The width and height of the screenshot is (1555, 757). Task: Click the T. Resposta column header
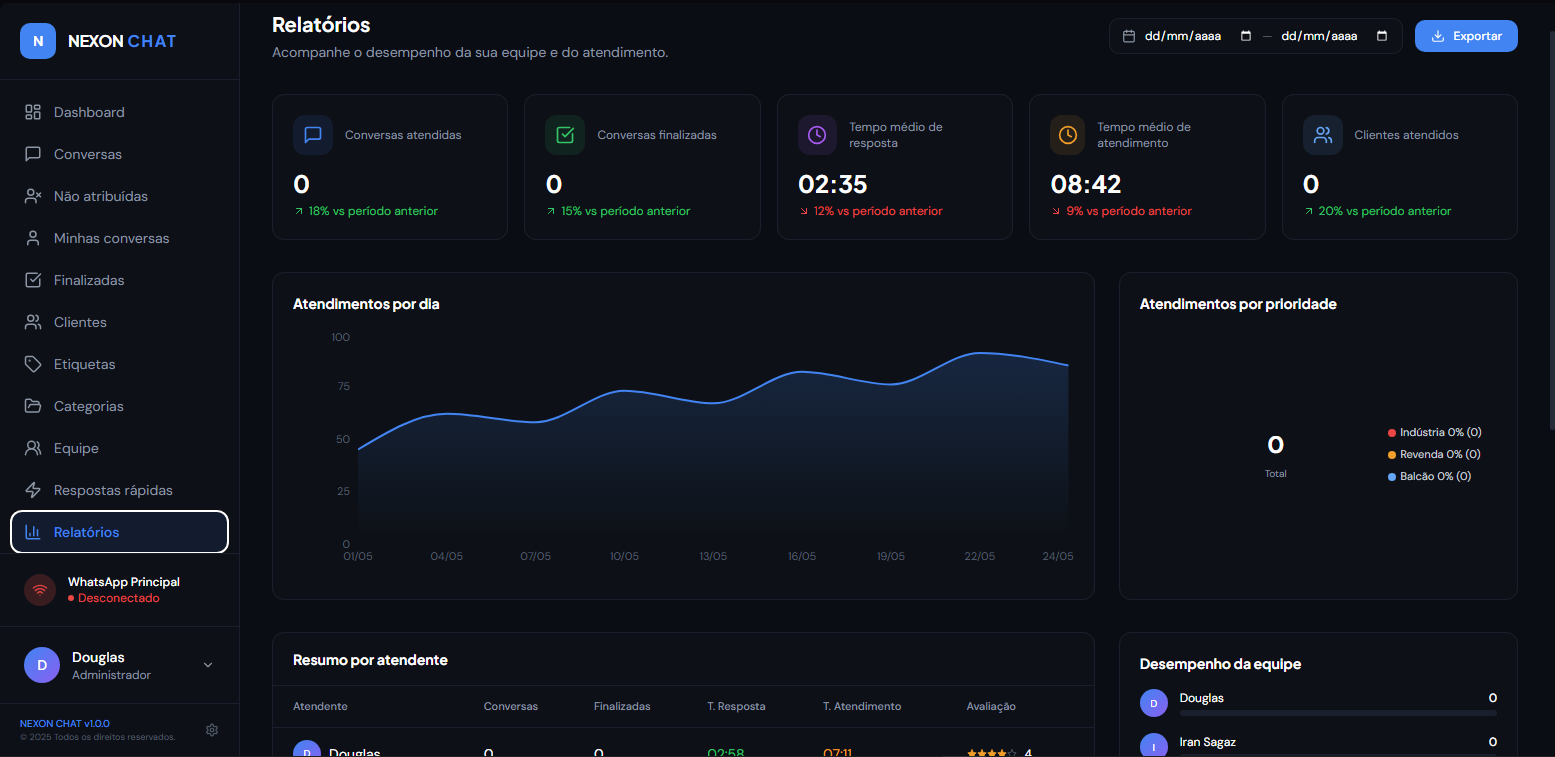tap(736, 706)
